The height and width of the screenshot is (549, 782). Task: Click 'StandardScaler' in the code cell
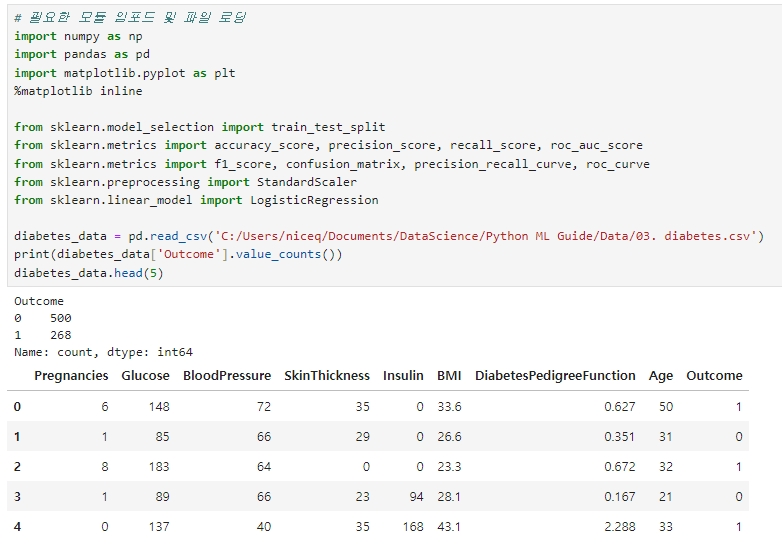[307, 182]
